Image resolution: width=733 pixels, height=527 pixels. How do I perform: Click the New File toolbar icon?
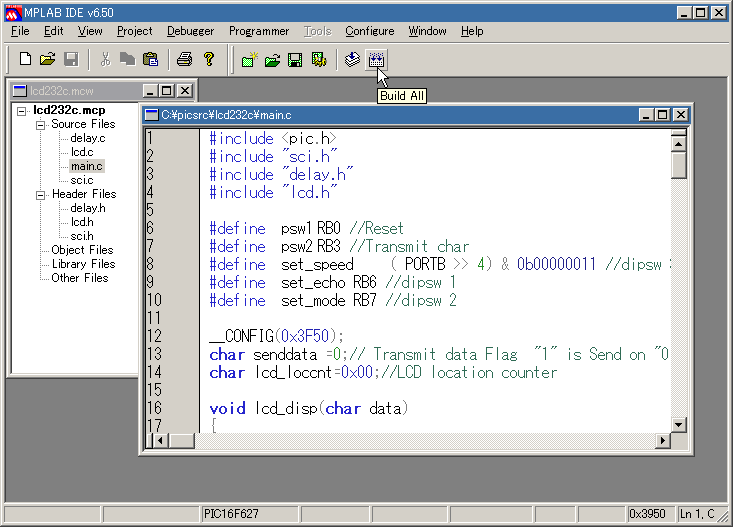pyautogui.click(x=25, y=59)
